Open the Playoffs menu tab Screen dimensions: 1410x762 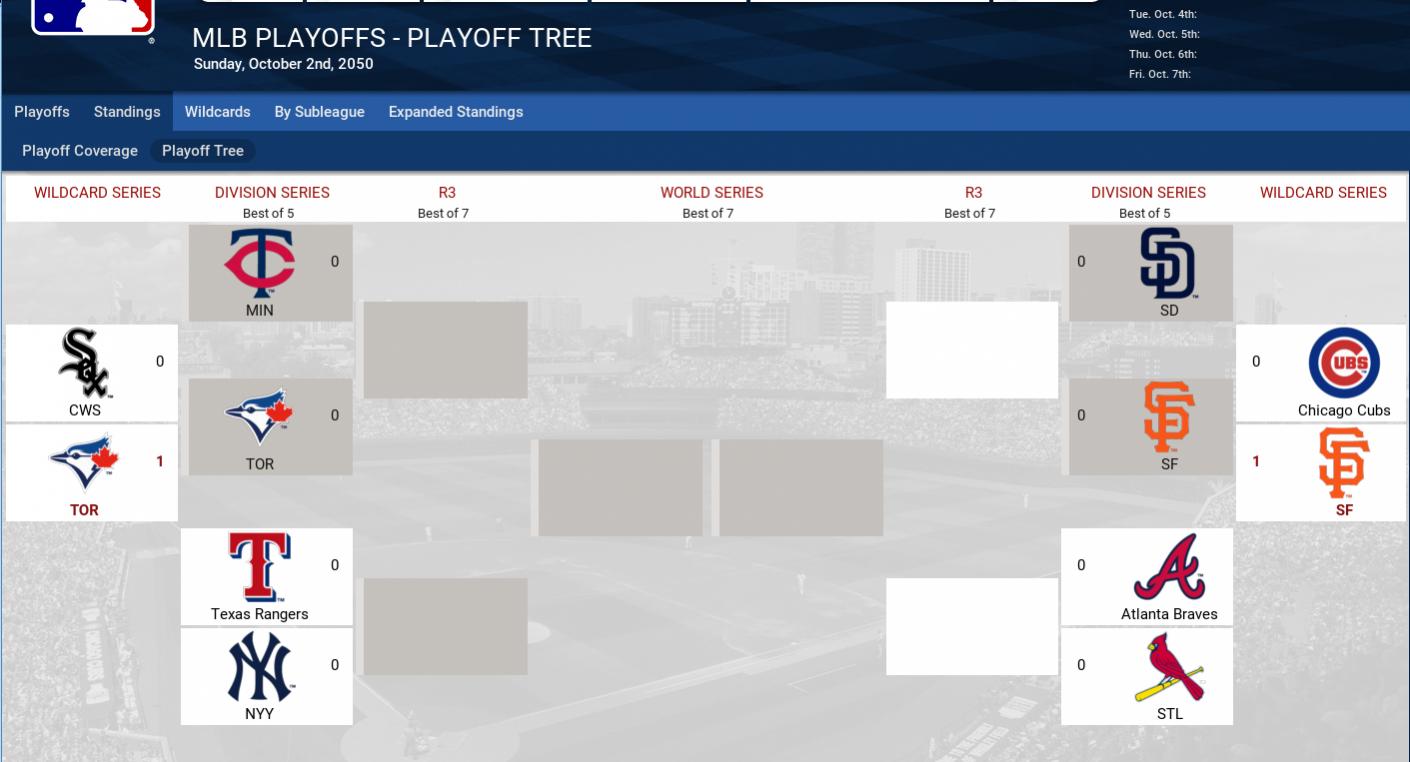(42, 112)
